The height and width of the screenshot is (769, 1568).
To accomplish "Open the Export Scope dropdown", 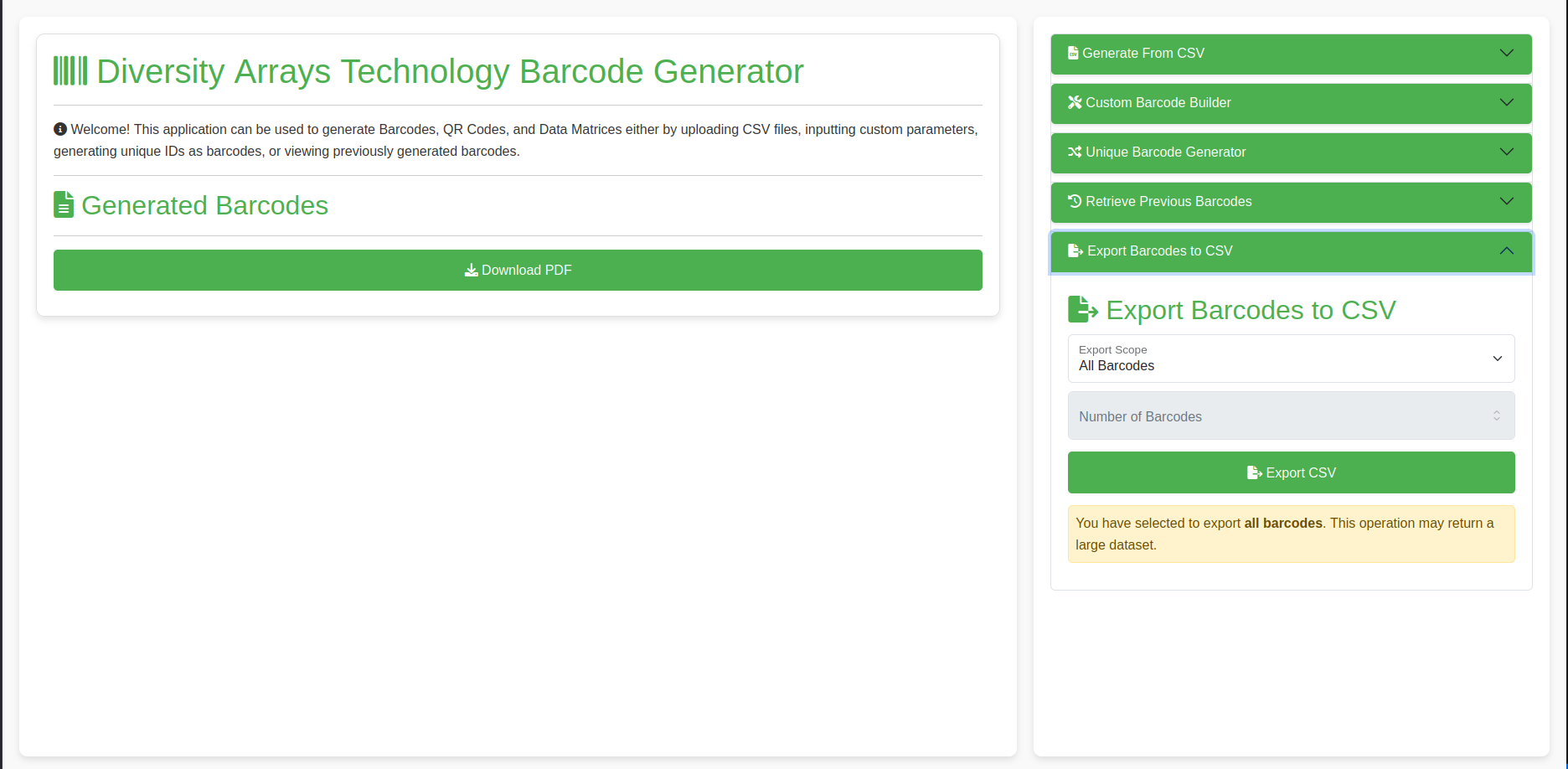I will (x=1291, y=359).
